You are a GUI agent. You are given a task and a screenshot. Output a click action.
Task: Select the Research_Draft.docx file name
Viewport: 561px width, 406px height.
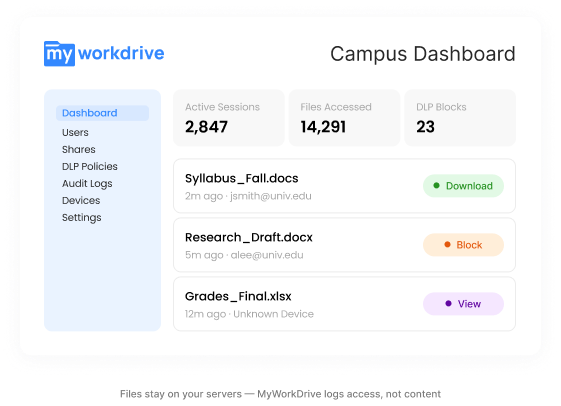pos(249,237)
